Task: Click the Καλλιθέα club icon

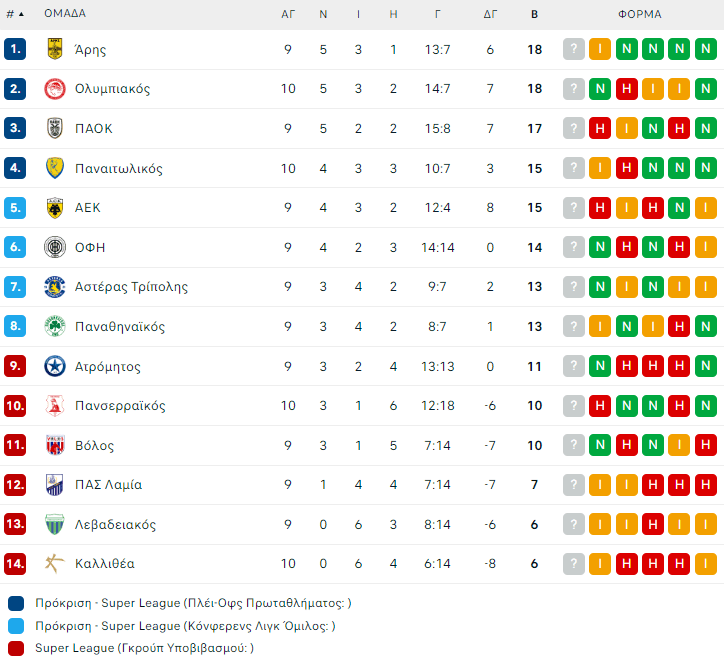Action: pos(55,564)
